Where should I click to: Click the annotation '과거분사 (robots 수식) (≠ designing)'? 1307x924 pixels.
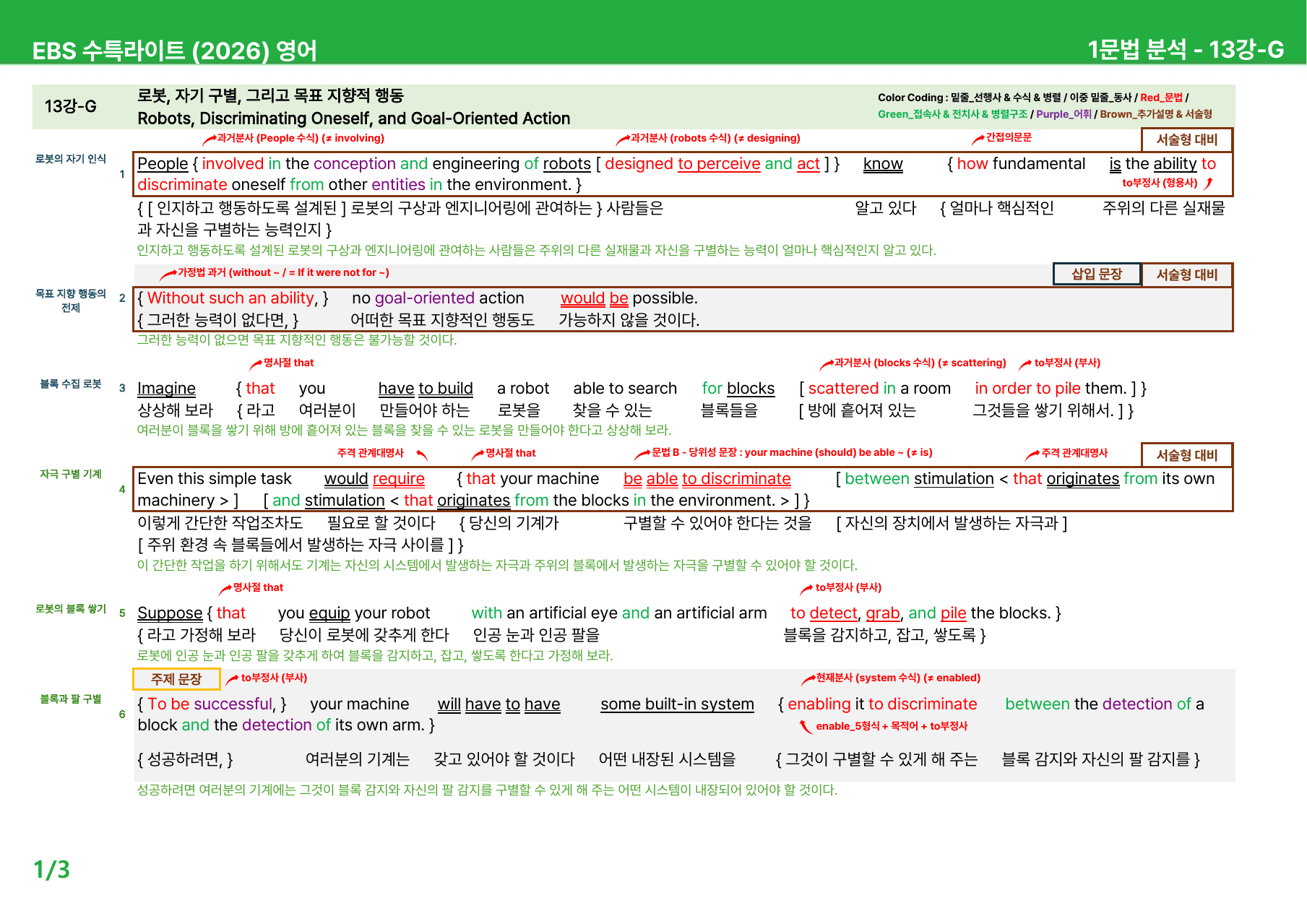[x=715, y=138]
